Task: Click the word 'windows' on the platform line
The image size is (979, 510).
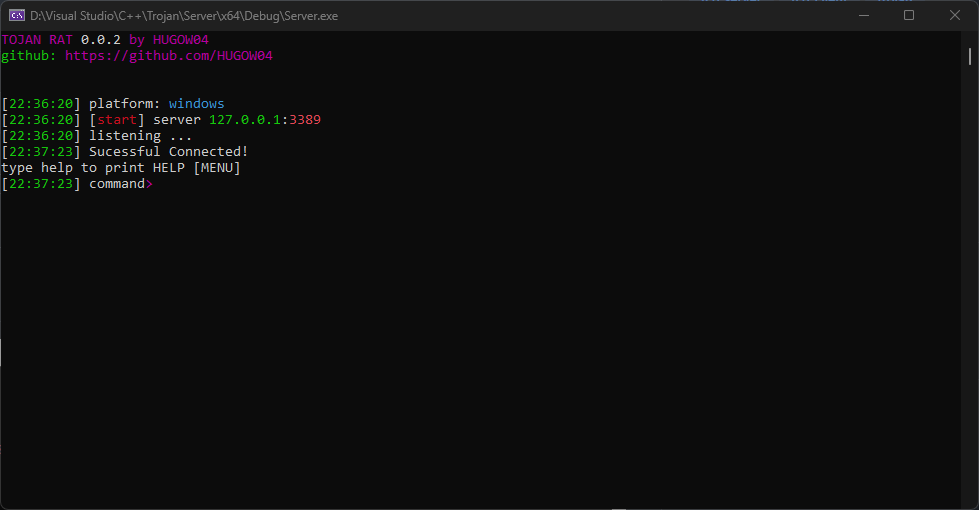Action: point(196,104)
